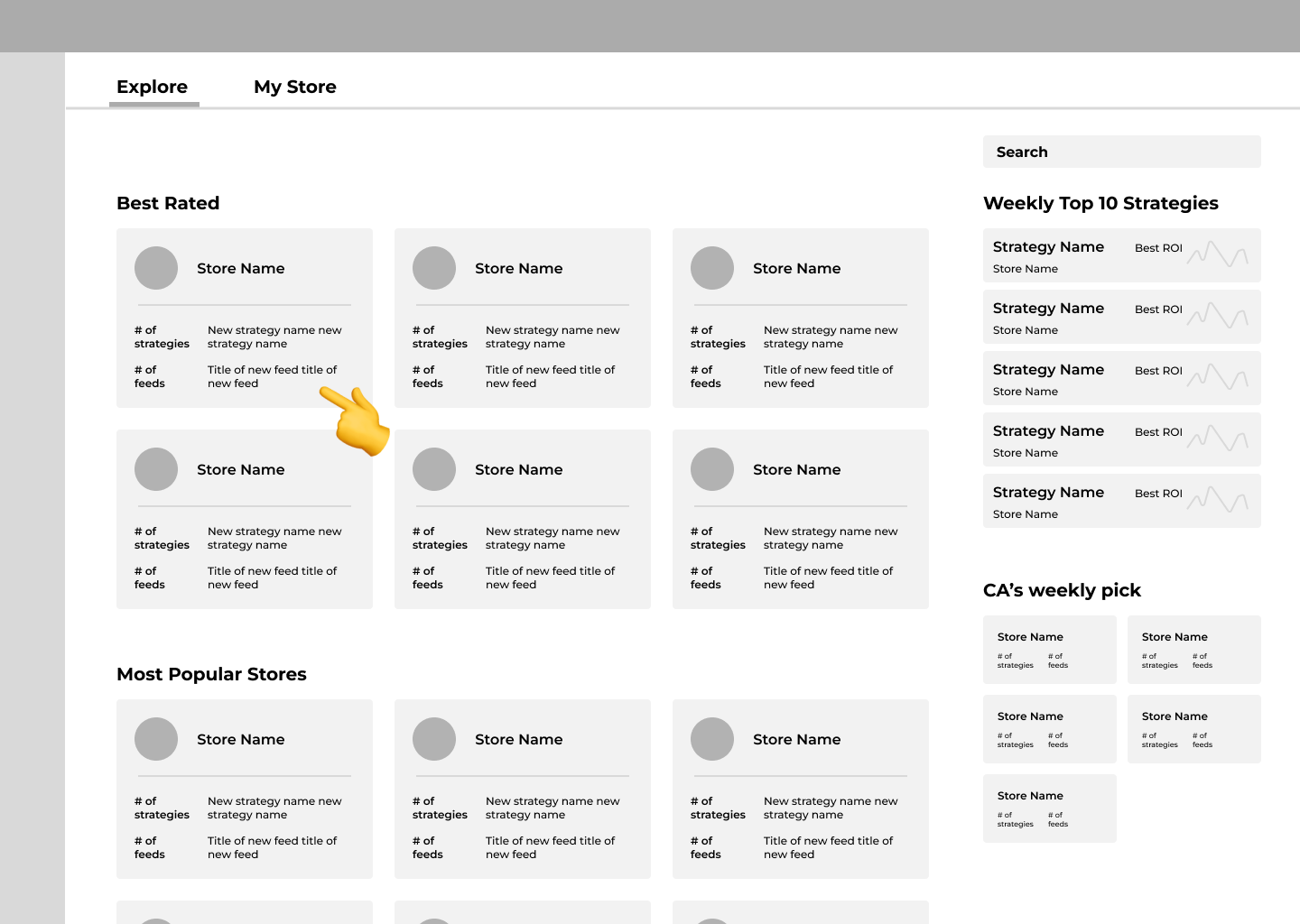This screenshot has width=1300, height=924.
Task: Switch to the My Store tab
Action: 294,87
